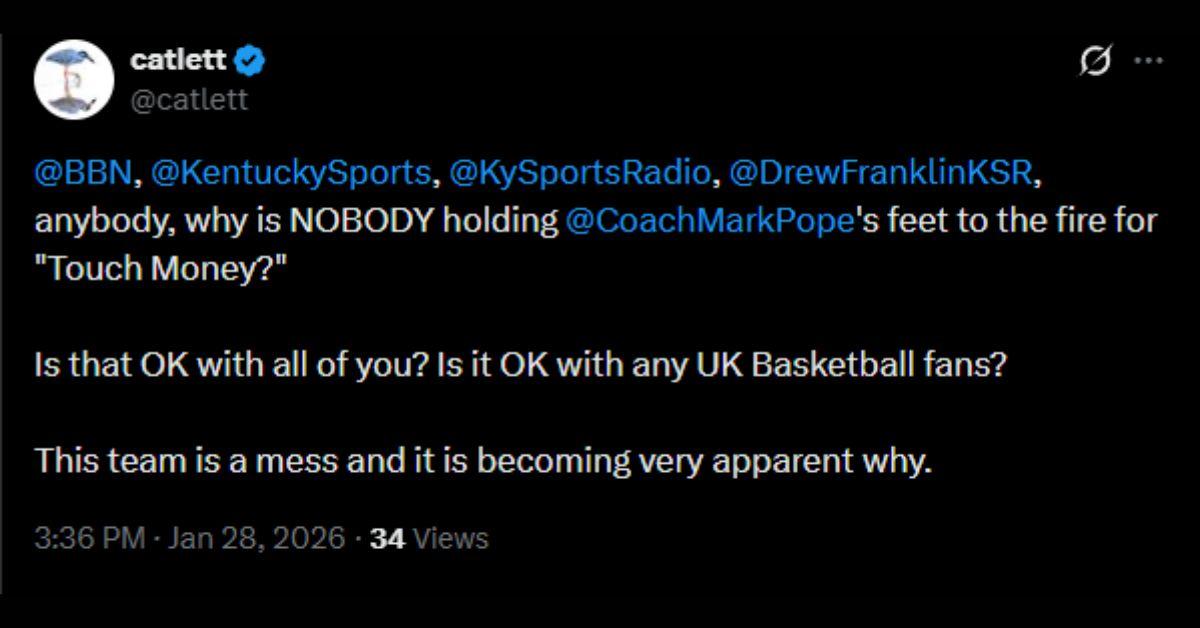Viewport: 1200px width, 628px height.
Task: Open the Grok analysis icon on the post
Action: pyautogui.click(x=1092, y=60)
